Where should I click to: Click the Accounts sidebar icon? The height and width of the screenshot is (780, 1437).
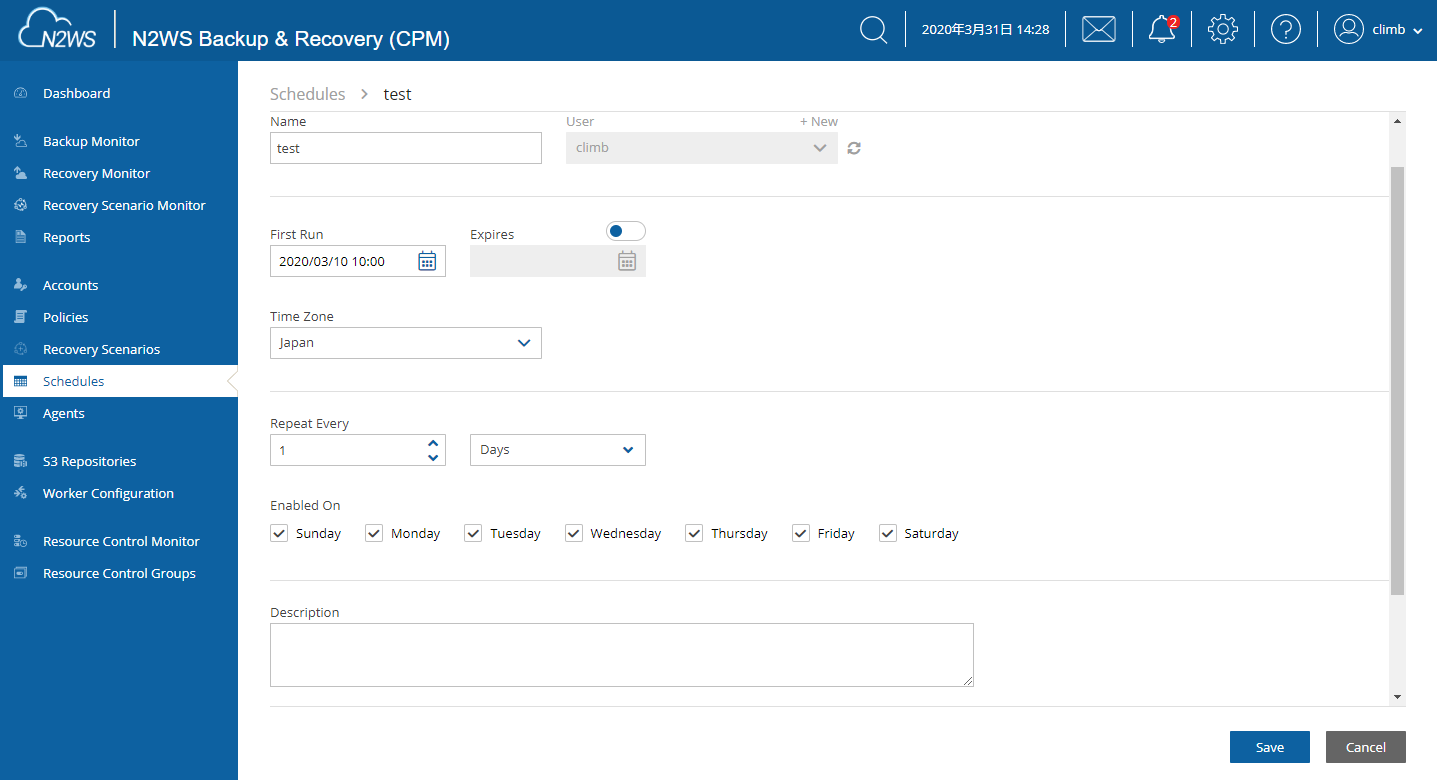click(20, 285)
